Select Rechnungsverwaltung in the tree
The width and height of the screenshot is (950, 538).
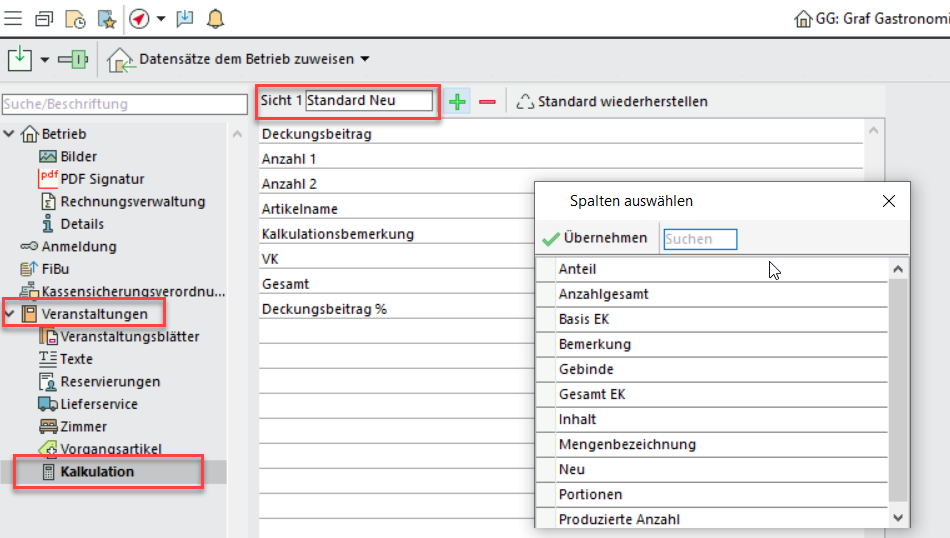pyautogui.click(x=132, y=201)
